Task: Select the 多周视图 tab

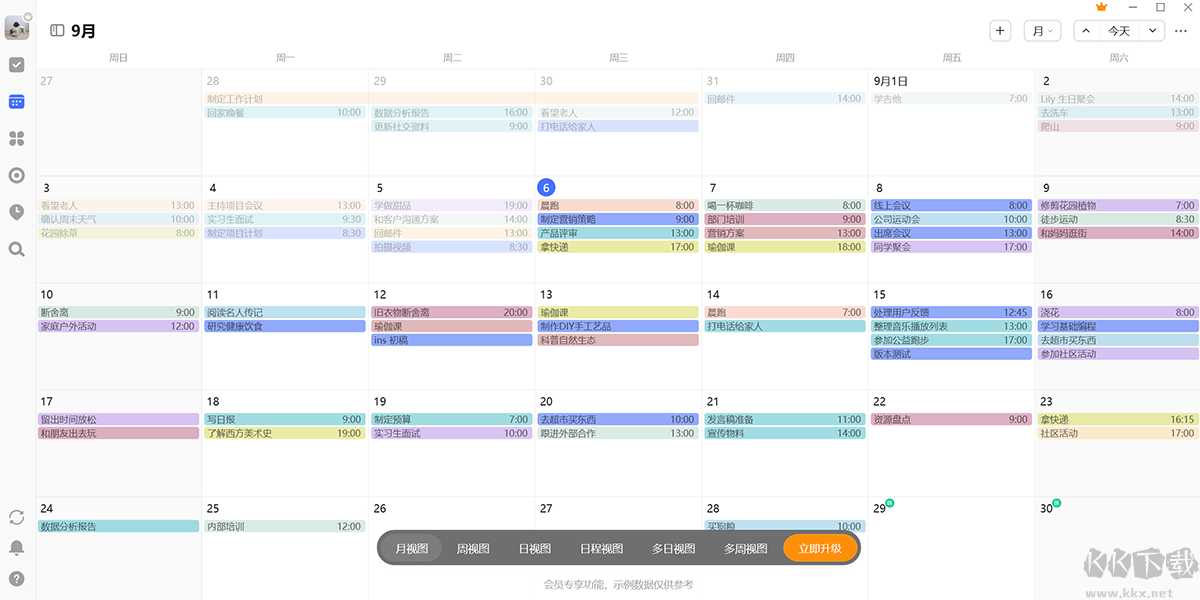Action: tap(745, 548)
